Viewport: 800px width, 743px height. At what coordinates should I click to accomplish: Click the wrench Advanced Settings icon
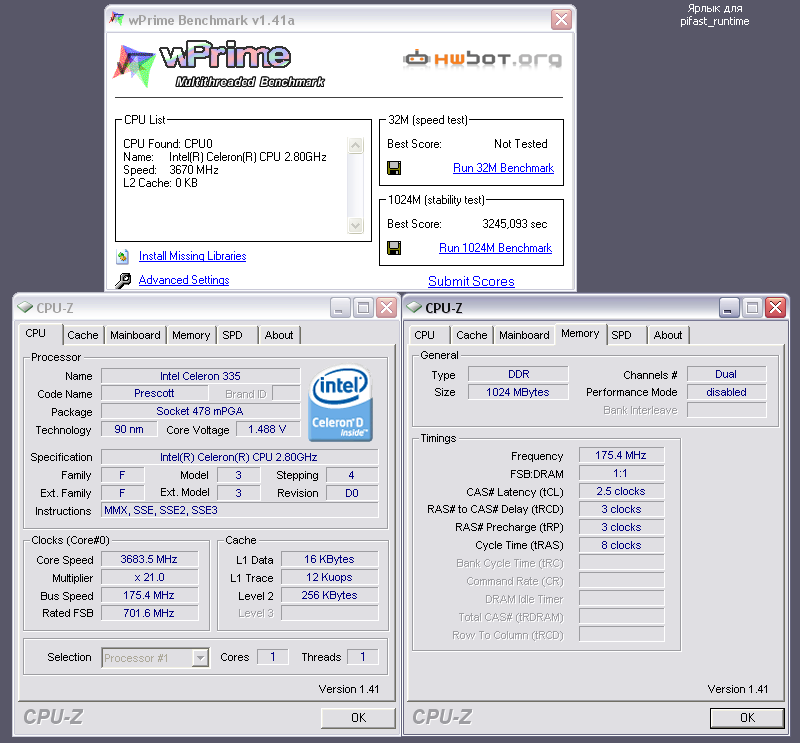122,280
